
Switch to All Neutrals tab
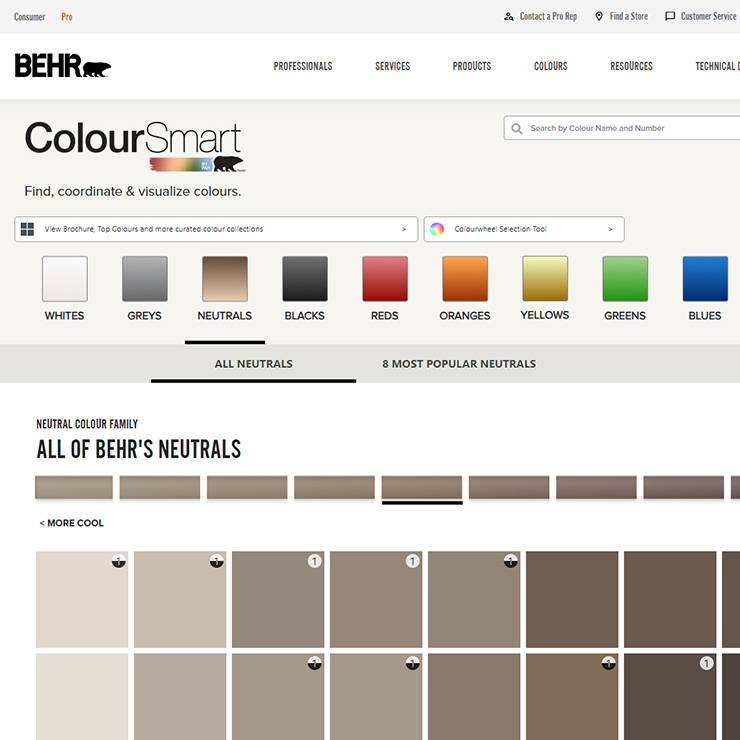(x=253, y=364)
